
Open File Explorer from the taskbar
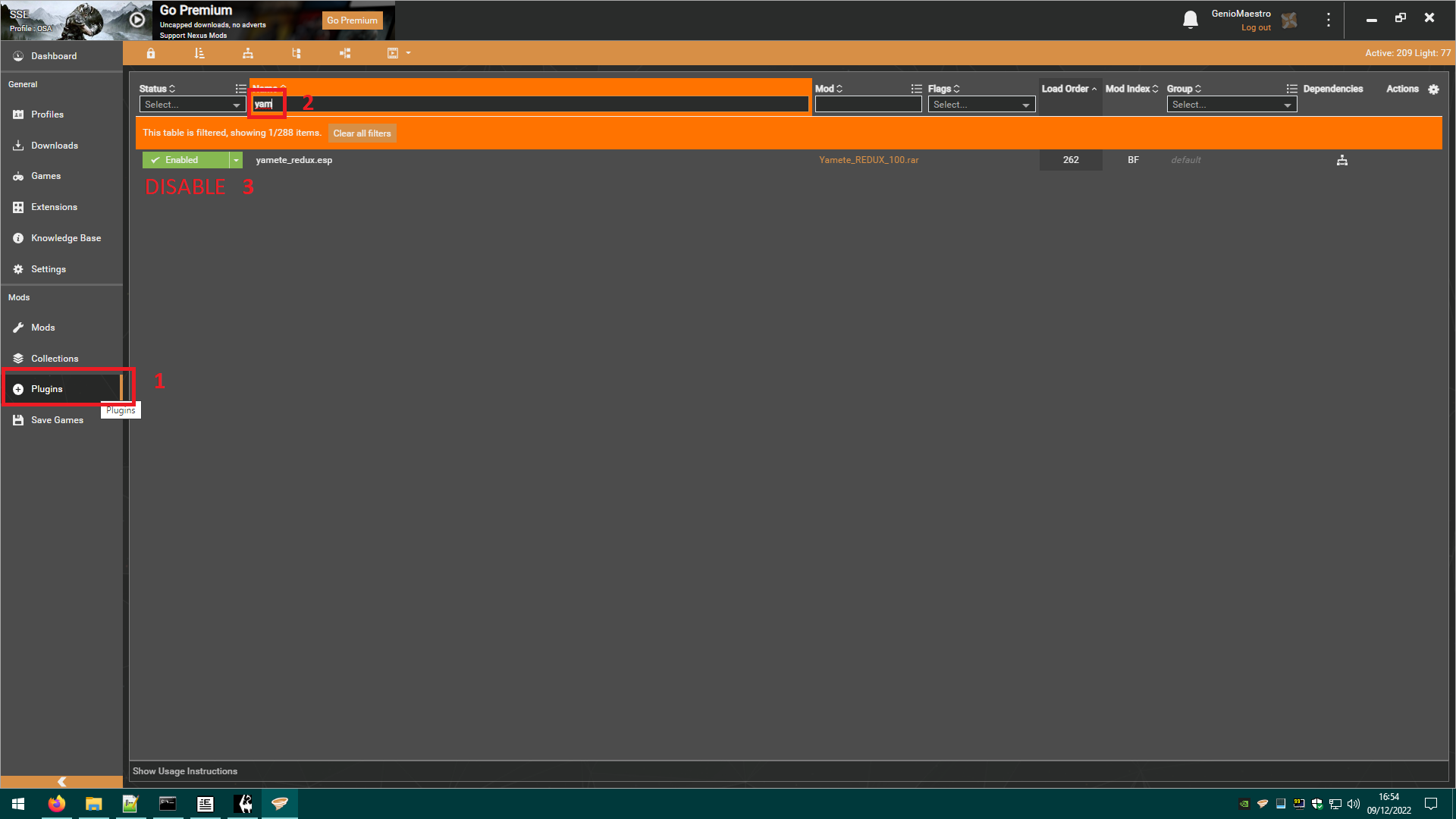(x=93, y=804)
